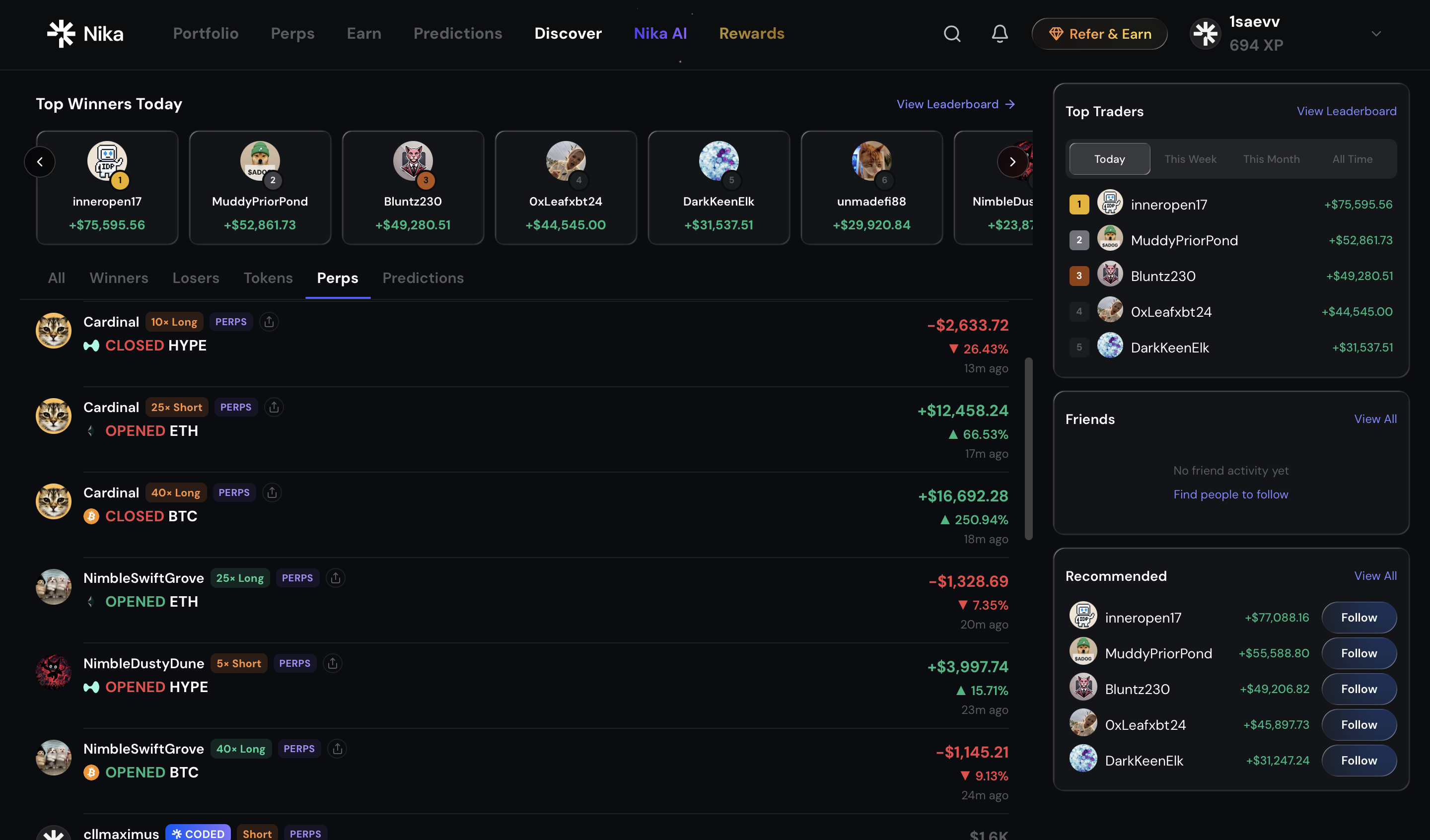The height and width of the screenshot is (840, 1430).
Task: Select the This Week period filter
Action: (x=1191, y=159)
